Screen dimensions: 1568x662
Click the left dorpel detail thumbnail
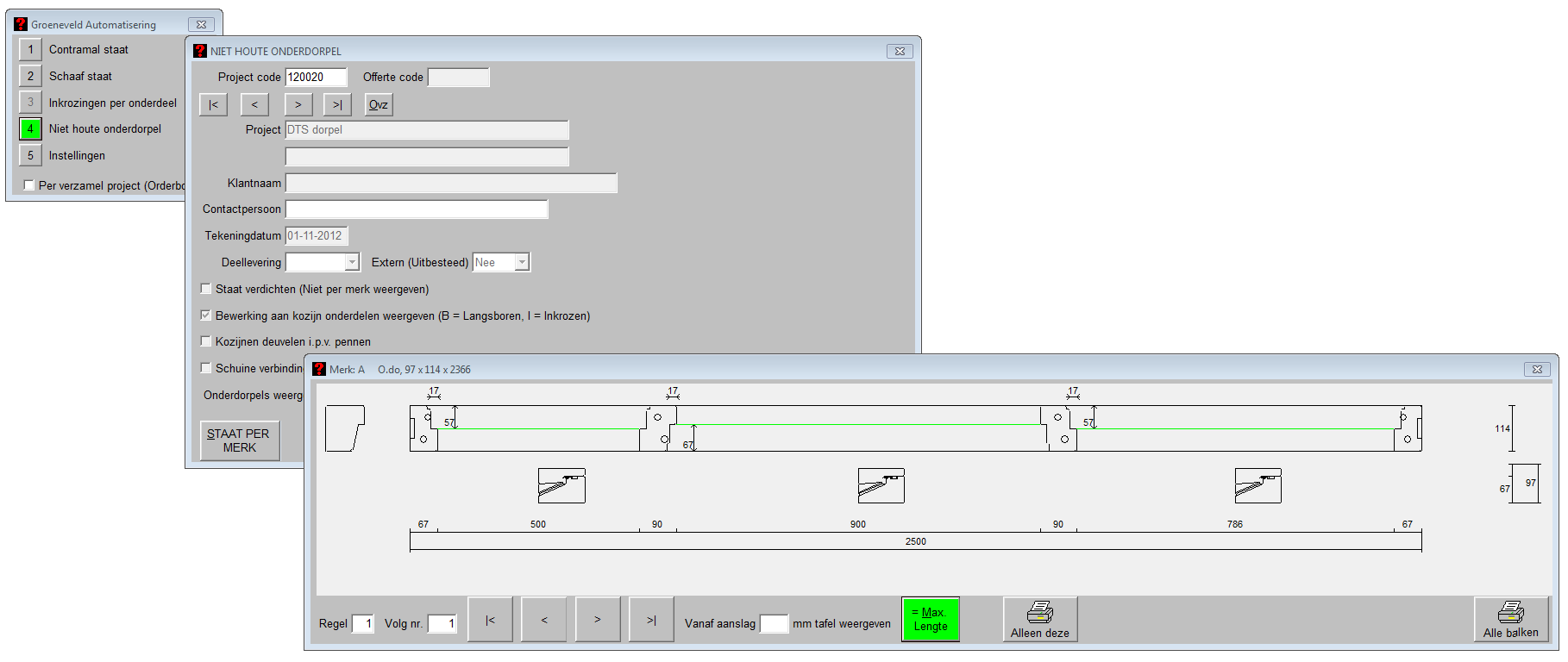pos(561,486)
